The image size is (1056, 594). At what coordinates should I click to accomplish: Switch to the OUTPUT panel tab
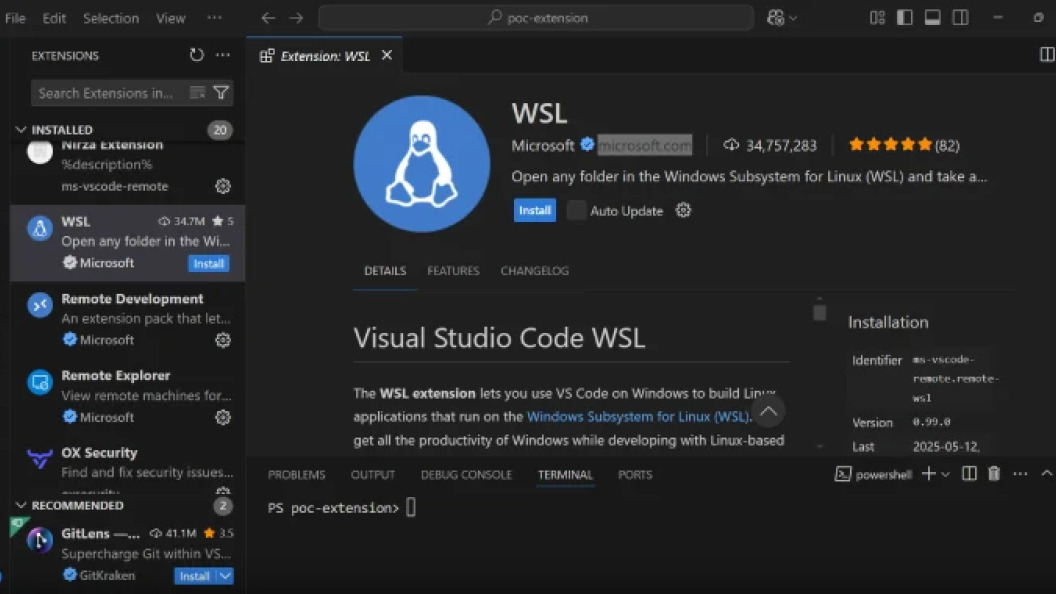pos(373,475)
